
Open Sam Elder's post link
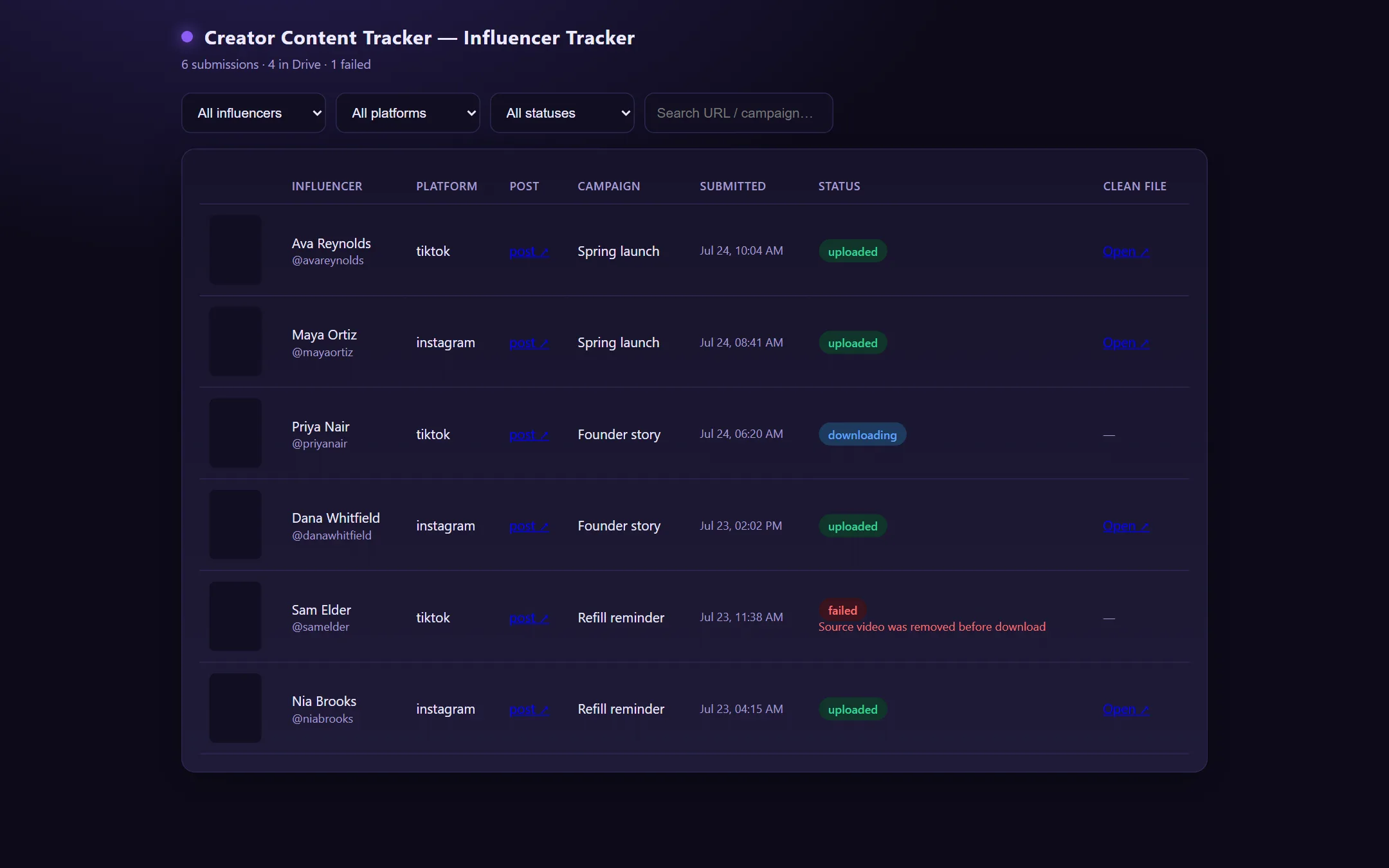tap(529, 618)
